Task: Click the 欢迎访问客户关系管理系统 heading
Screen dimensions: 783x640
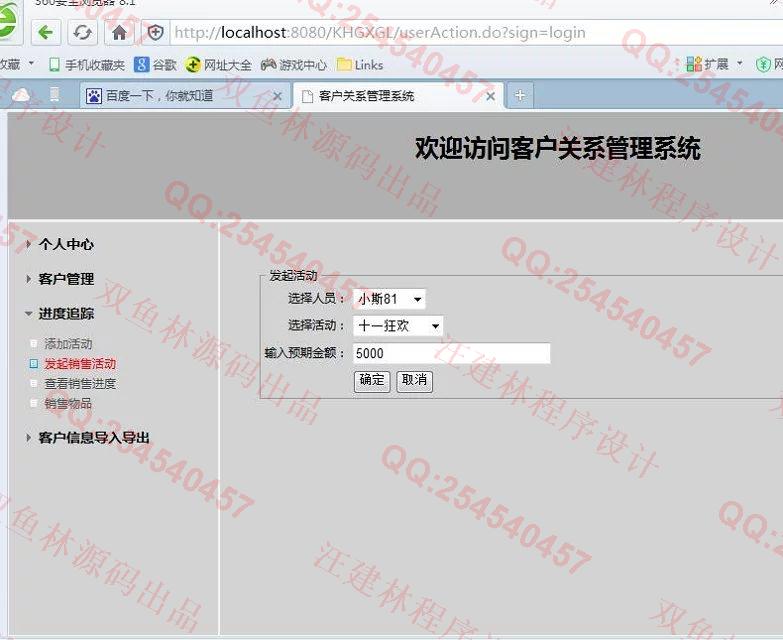Action: coord(558,149)
